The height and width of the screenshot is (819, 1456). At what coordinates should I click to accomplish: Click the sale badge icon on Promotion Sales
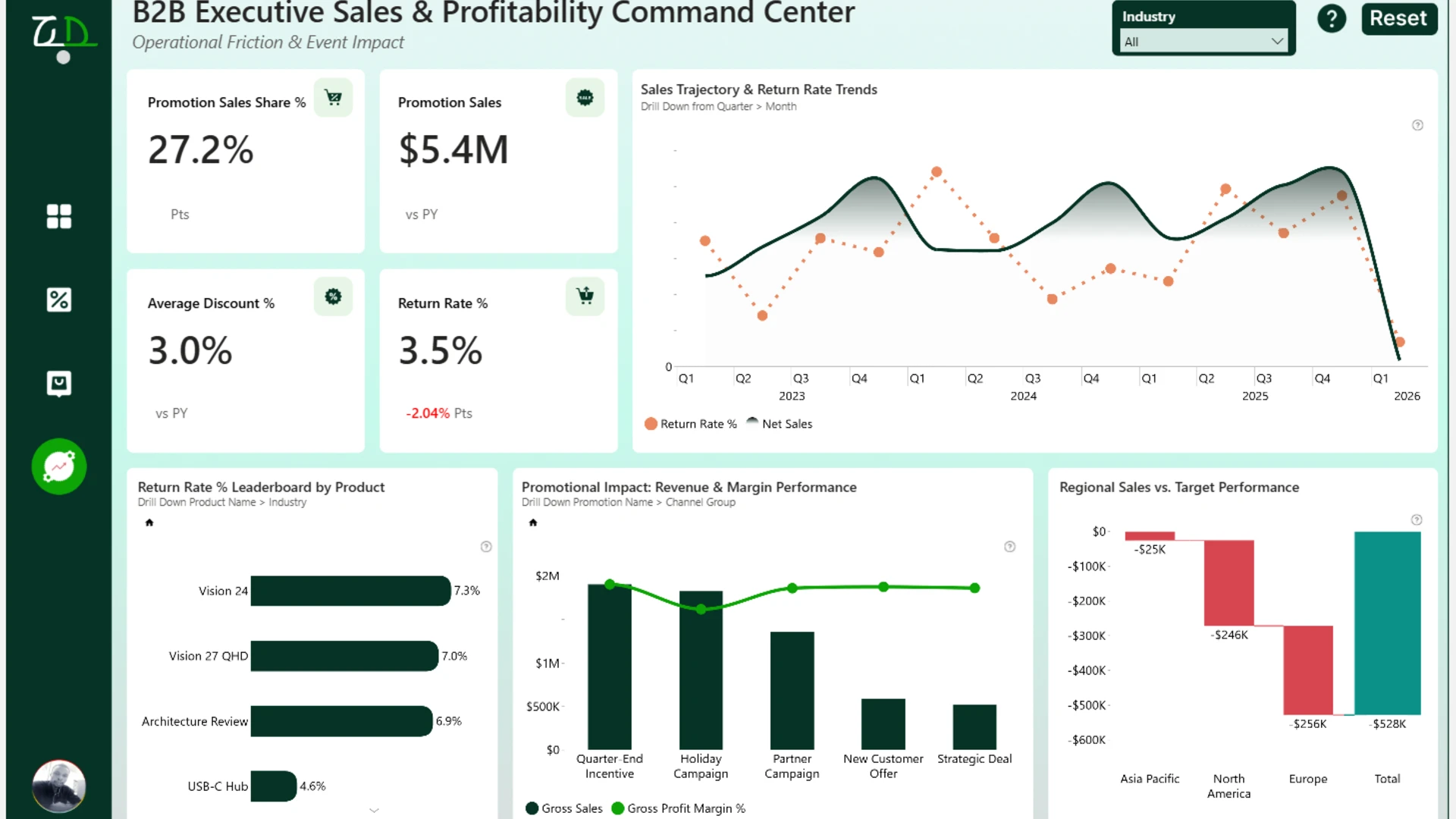click(585, 98)
